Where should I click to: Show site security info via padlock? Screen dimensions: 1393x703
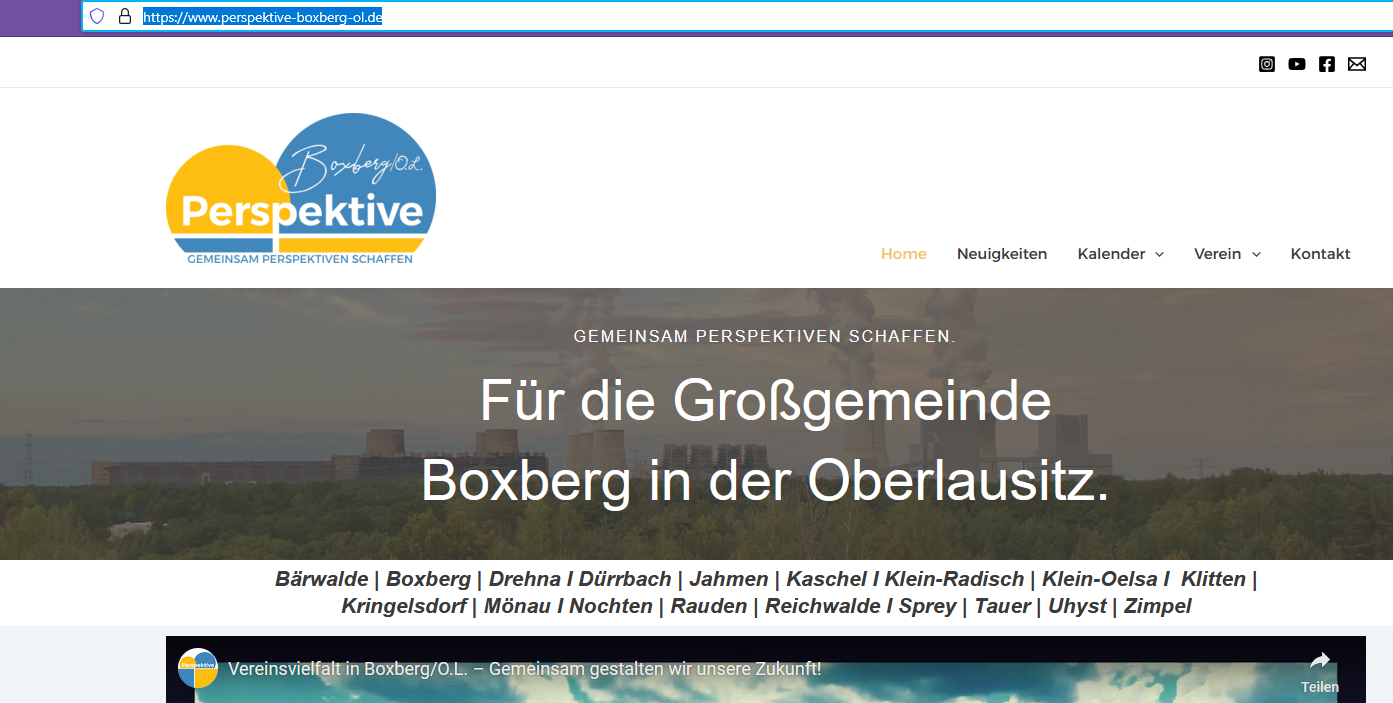pos(125,16)
